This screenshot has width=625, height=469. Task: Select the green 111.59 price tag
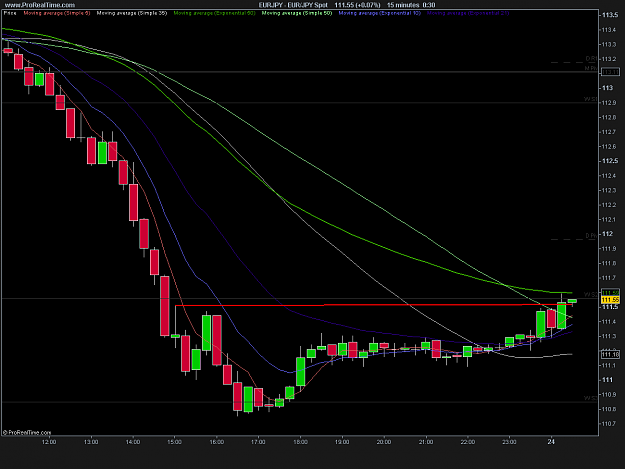click(610, 293)
